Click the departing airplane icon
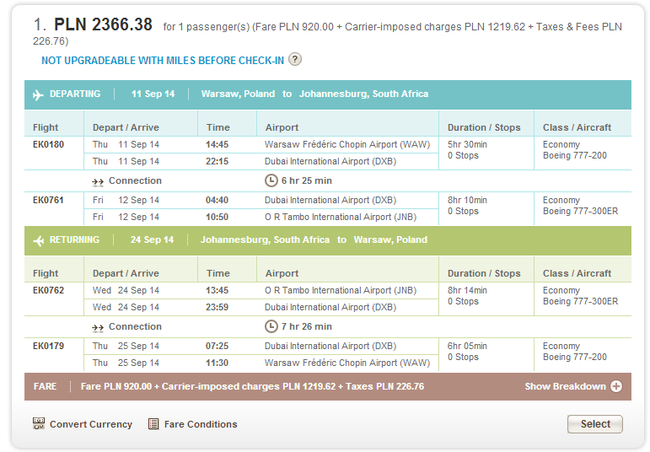This screenshot has height=452, width=650. 38,94
